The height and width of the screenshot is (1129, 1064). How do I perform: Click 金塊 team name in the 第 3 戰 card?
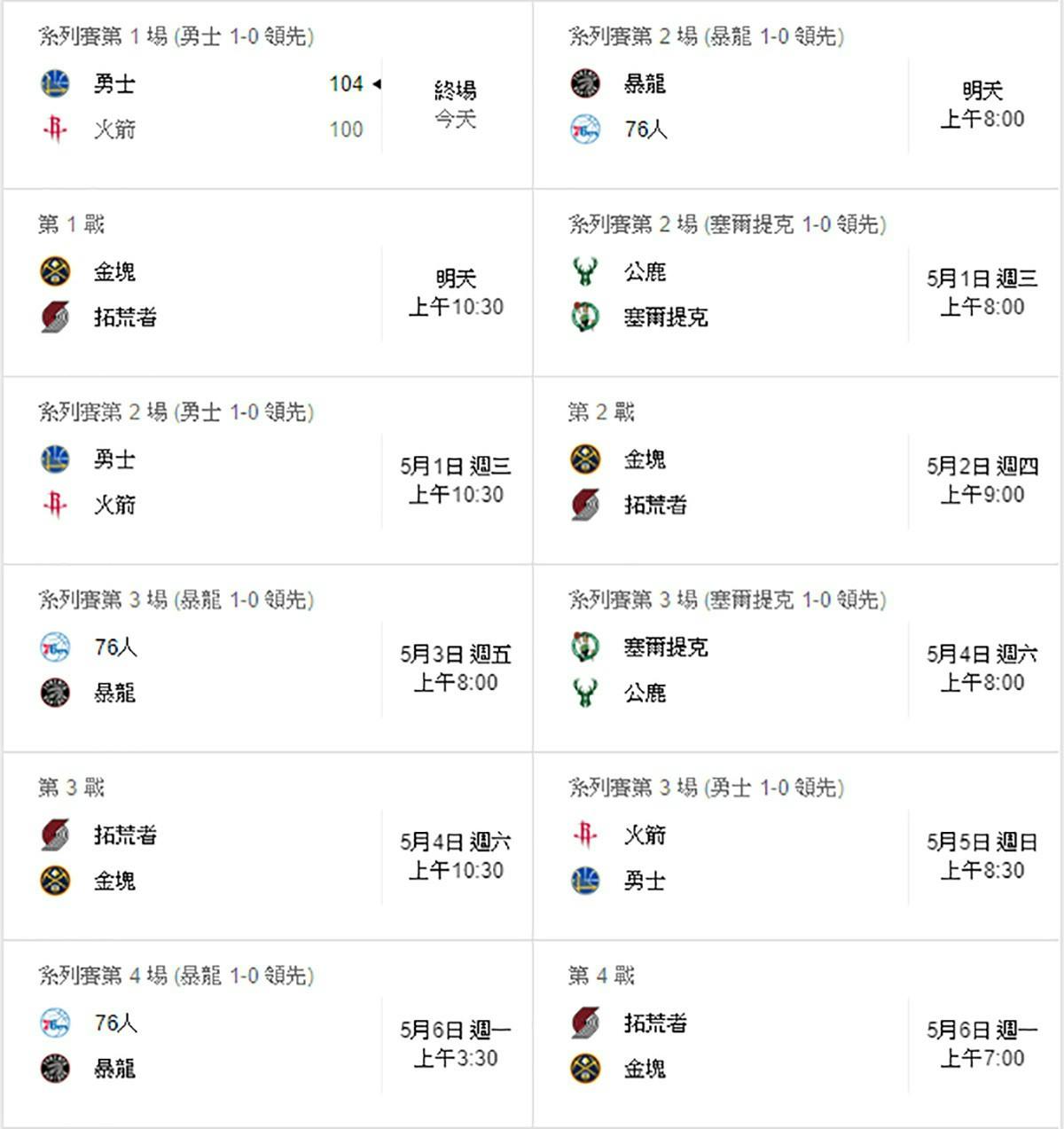[x=114, y=881]
